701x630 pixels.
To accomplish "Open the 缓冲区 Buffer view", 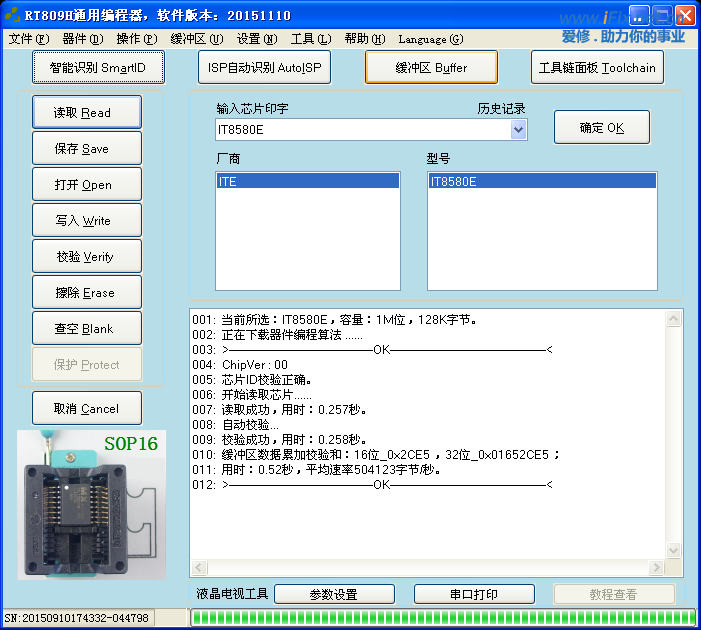I will pos(431,68).
